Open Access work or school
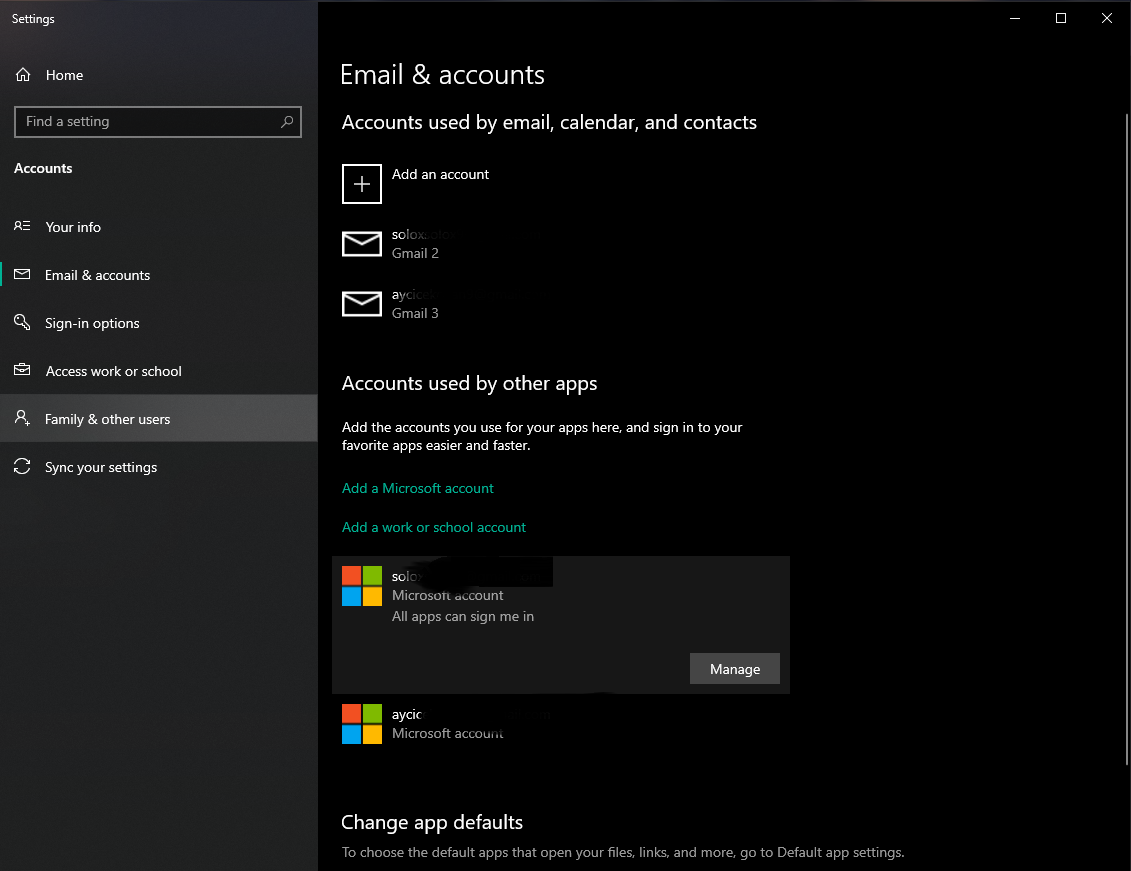The image size is (1131, 871). pyautogui.click(x=159, y=371)
